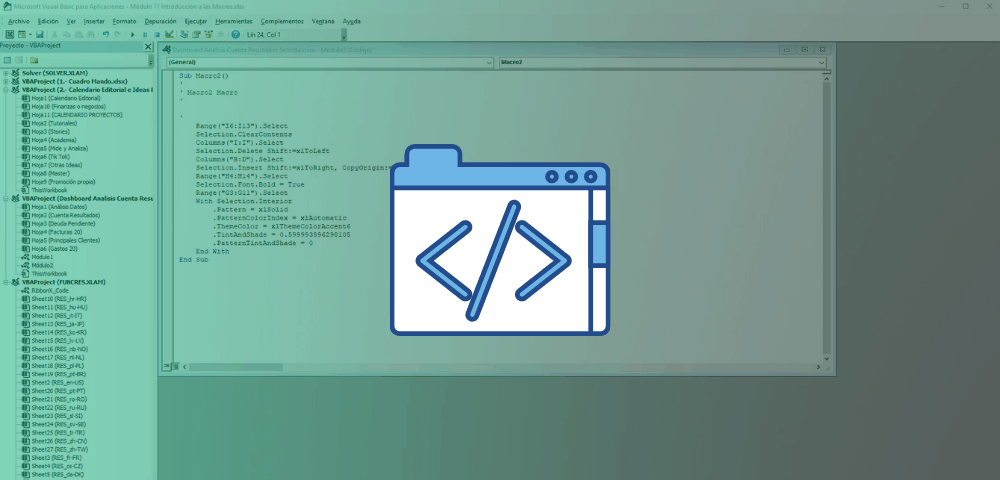Viewport: 1000px width, 480px height.
Task: Click the code window horizontal scrollbar
Action: [x=501, y=367]
